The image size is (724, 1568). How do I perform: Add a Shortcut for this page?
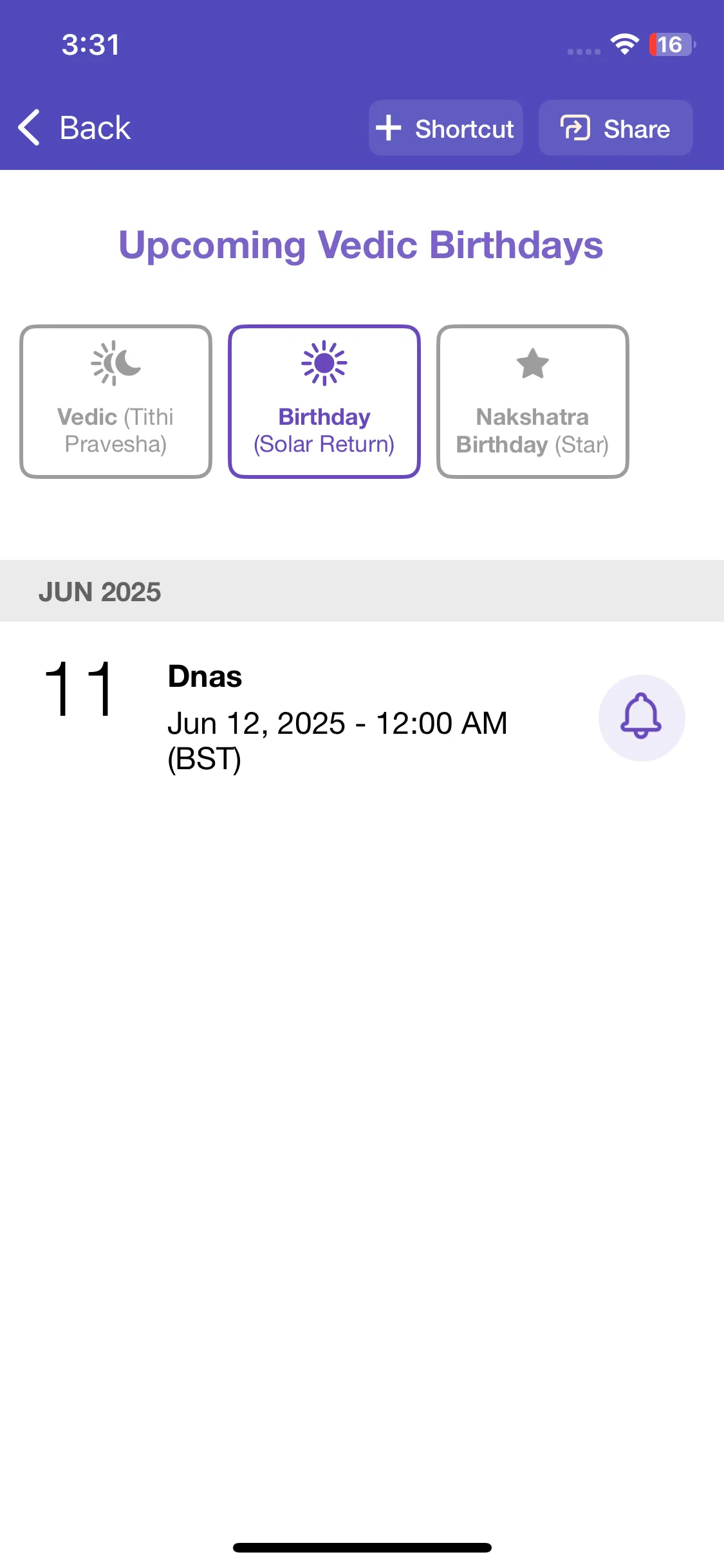pyautogui.click(x=446, y=127)
